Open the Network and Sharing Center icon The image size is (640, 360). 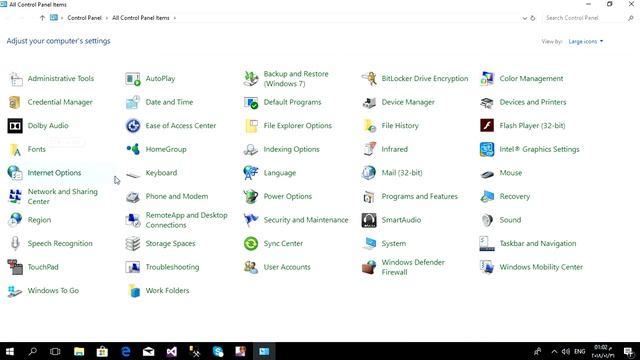pyautogui.click(x=15, y=197)
